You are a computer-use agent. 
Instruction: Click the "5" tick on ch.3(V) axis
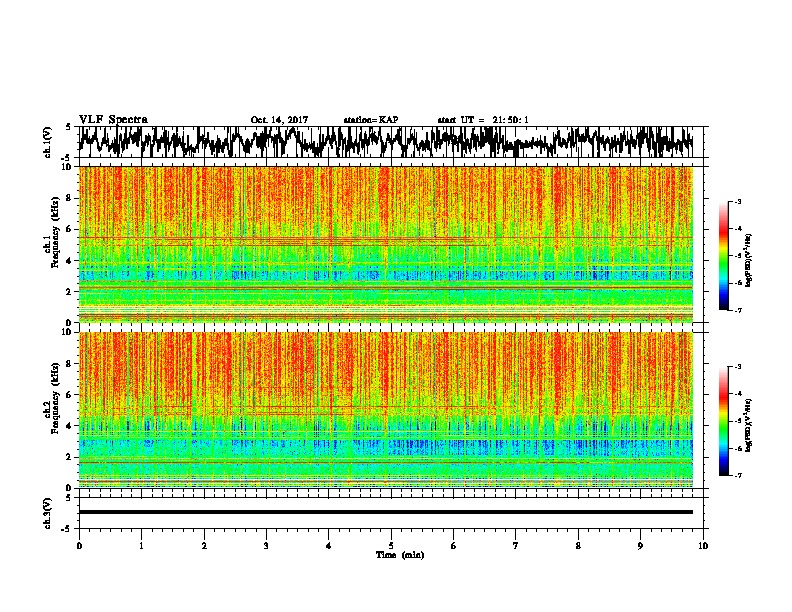68,498
